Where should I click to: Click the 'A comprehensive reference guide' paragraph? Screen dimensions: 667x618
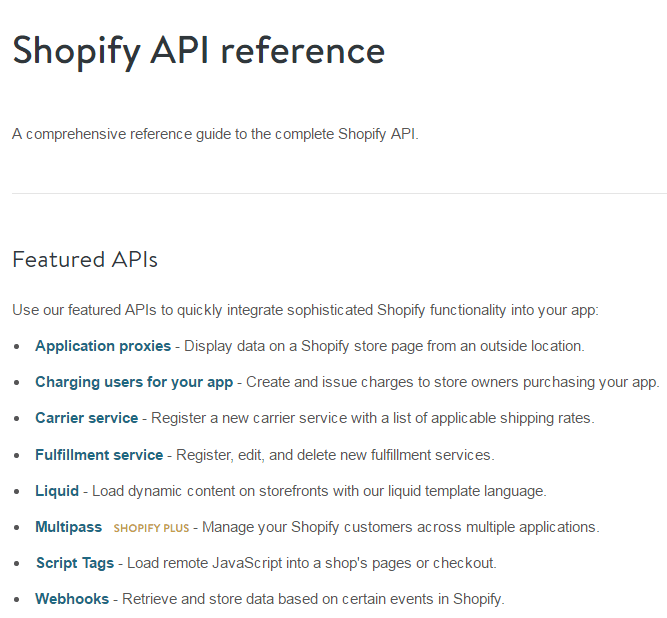215,134
